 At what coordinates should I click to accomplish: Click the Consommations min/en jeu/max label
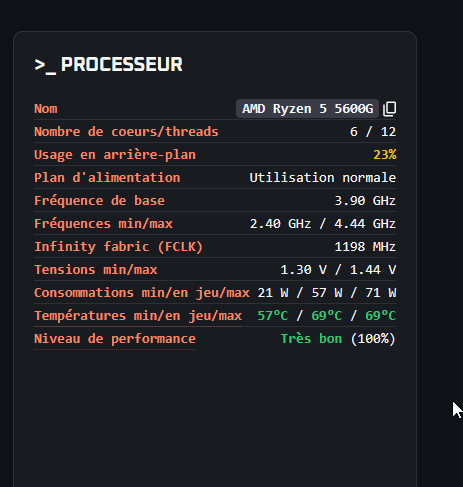point(142,293)
